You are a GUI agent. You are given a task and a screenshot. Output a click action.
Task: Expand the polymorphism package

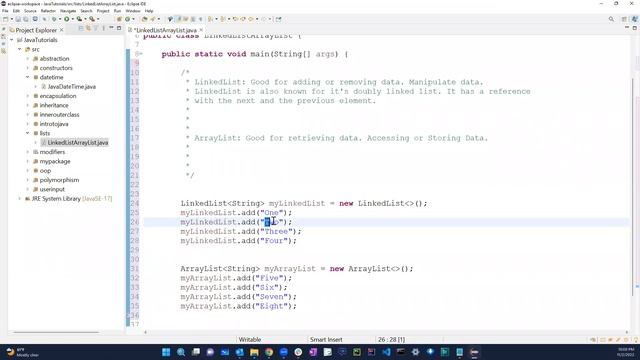coord(28,180)
